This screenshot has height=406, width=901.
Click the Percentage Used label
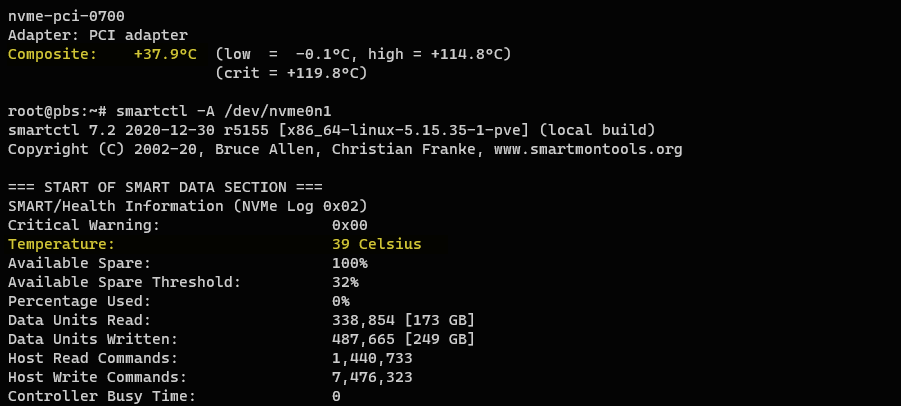click(79, 301)
